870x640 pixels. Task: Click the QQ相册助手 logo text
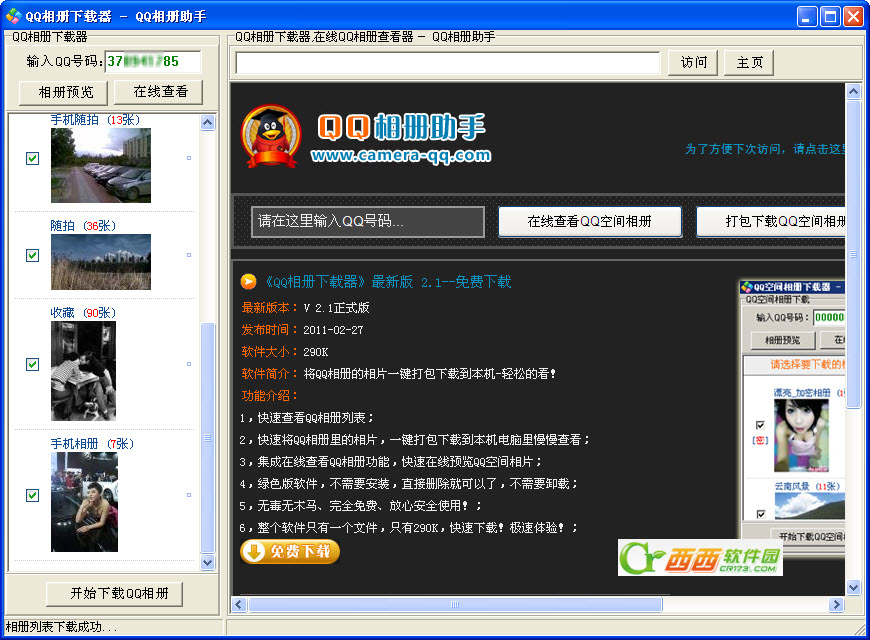pyautogui.click(x=401, y=127)
